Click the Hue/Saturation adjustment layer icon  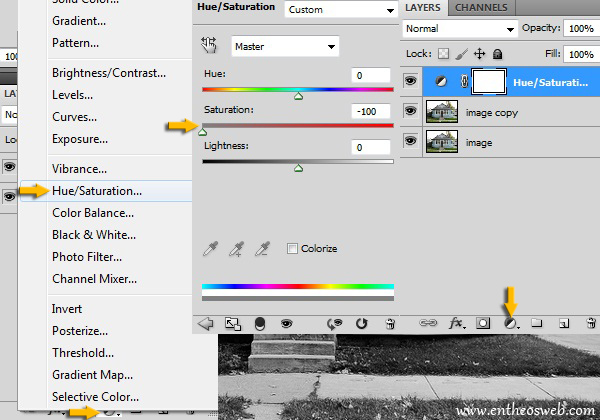(441, 81)
